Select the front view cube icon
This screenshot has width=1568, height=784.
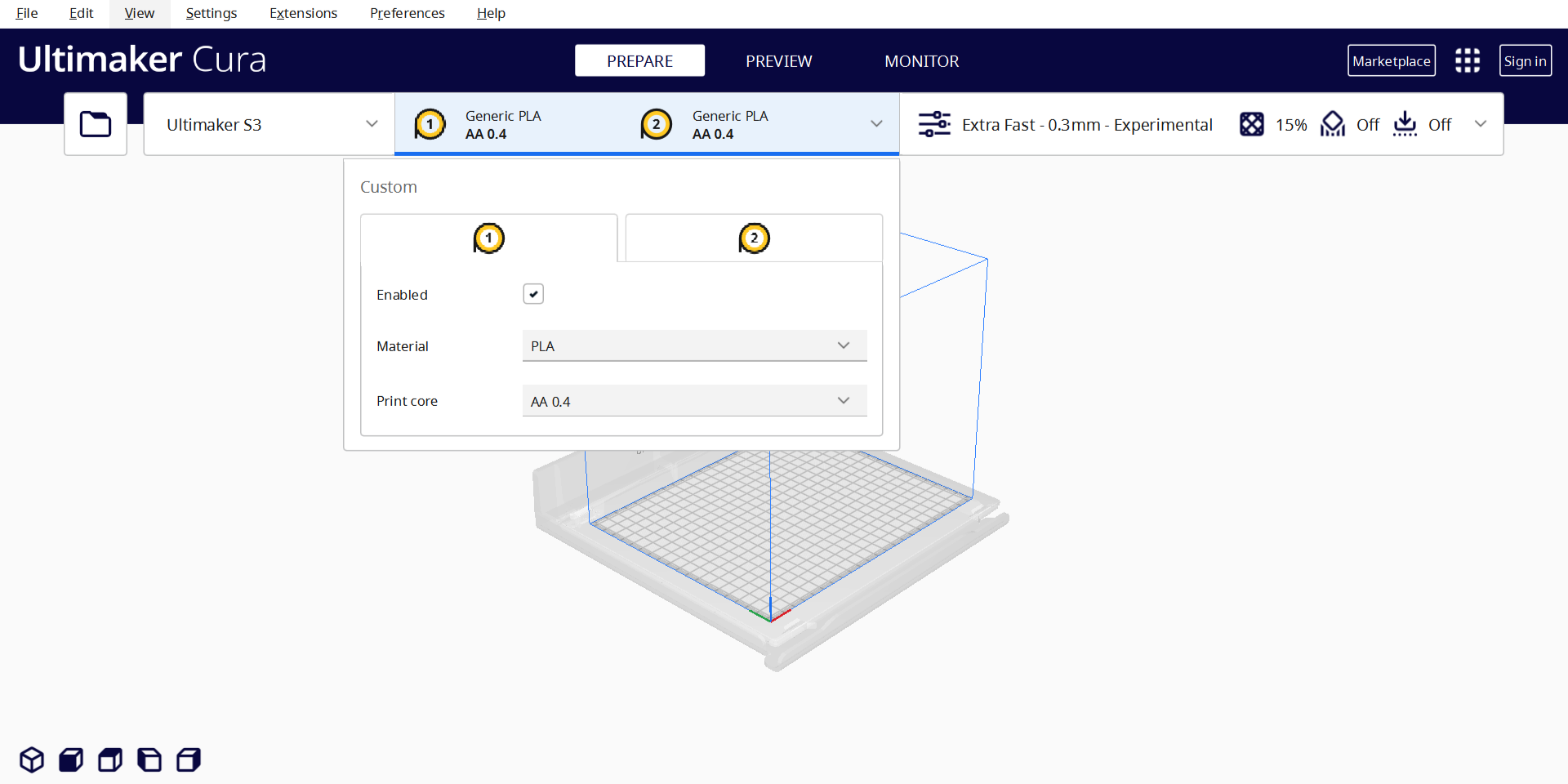tap(71, 759)
